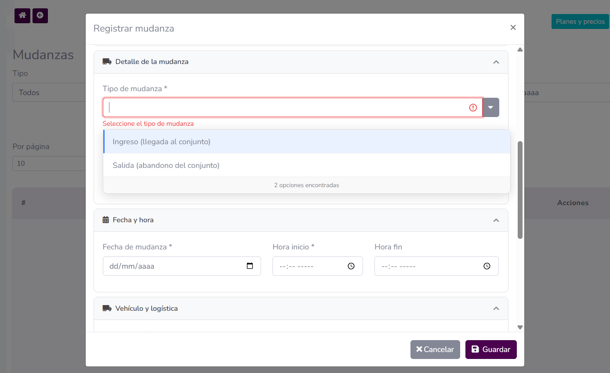This screenshot has width=610, height=373.
Task: Collapse the Fecha y hora section
Action: [x=496, y=221]
